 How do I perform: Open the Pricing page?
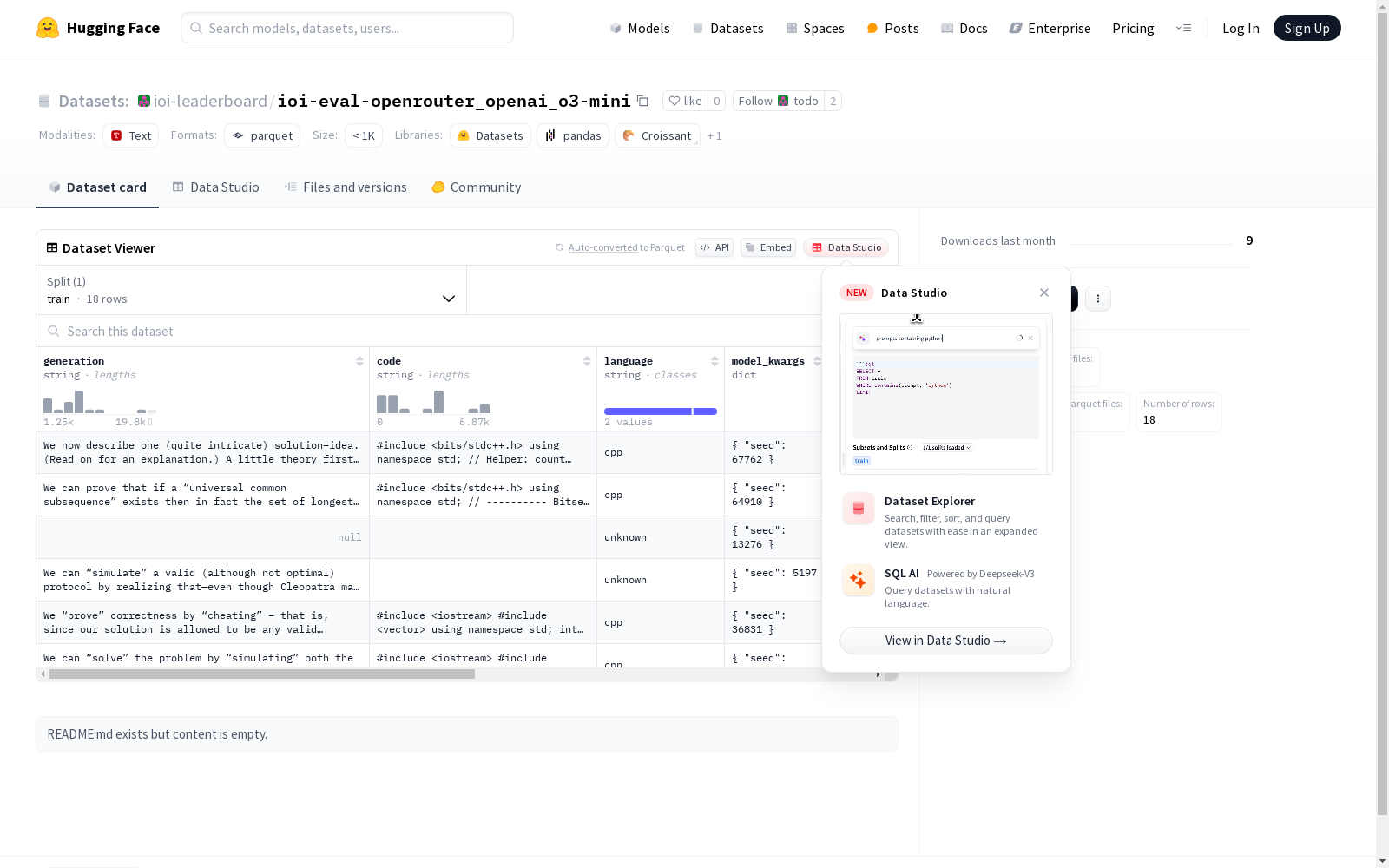point(1133,28)
